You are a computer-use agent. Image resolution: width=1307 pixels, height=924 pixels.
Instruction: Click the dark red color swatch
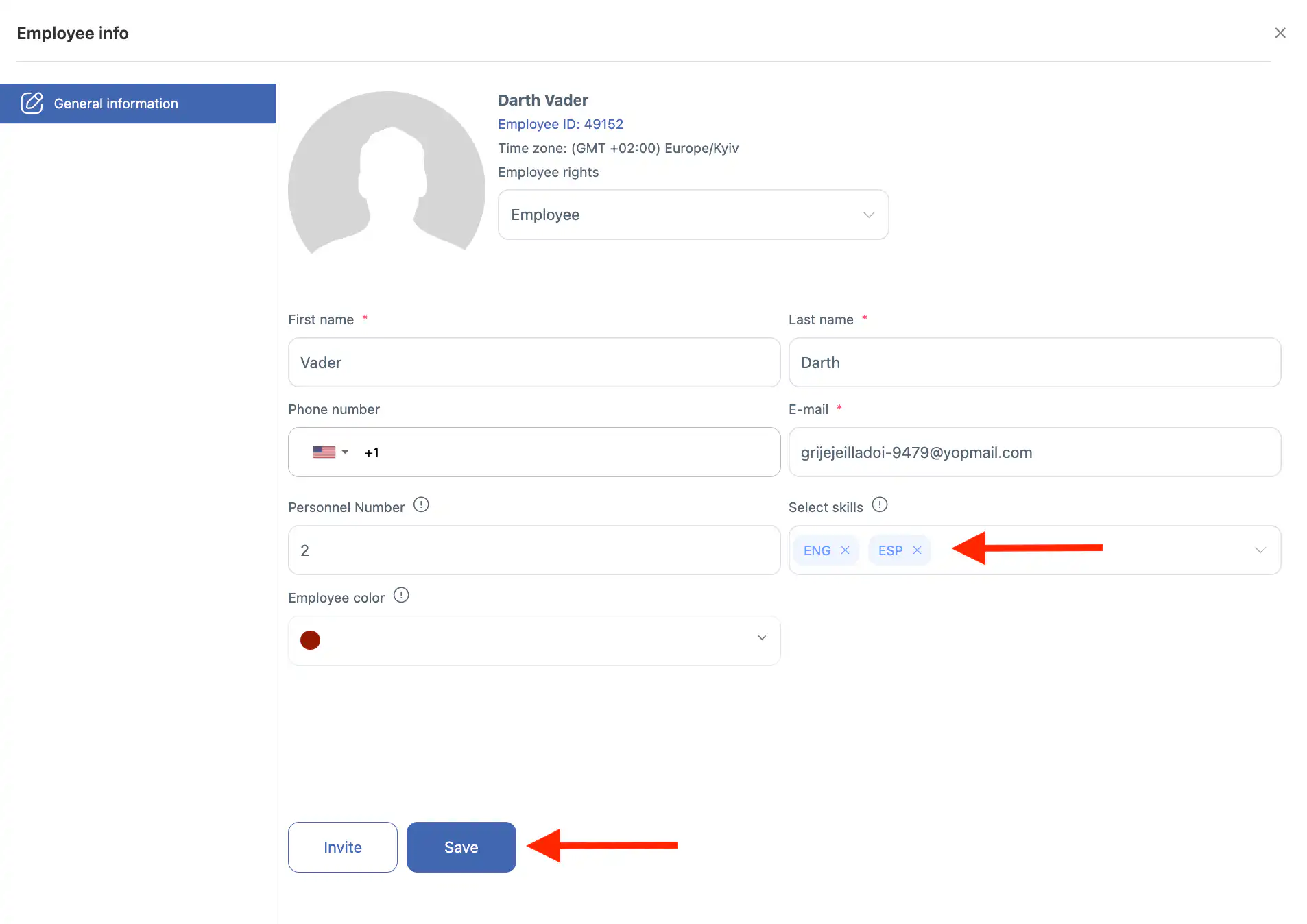(310, 640)
